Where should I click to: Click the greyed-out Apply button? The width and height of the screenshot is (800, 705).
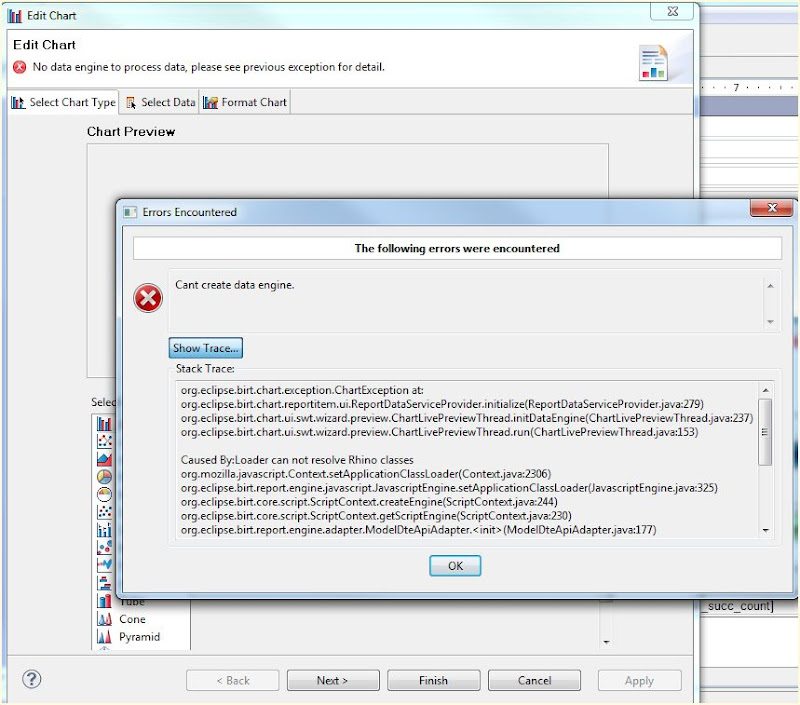pyautogui.click(x=639, y=681)
